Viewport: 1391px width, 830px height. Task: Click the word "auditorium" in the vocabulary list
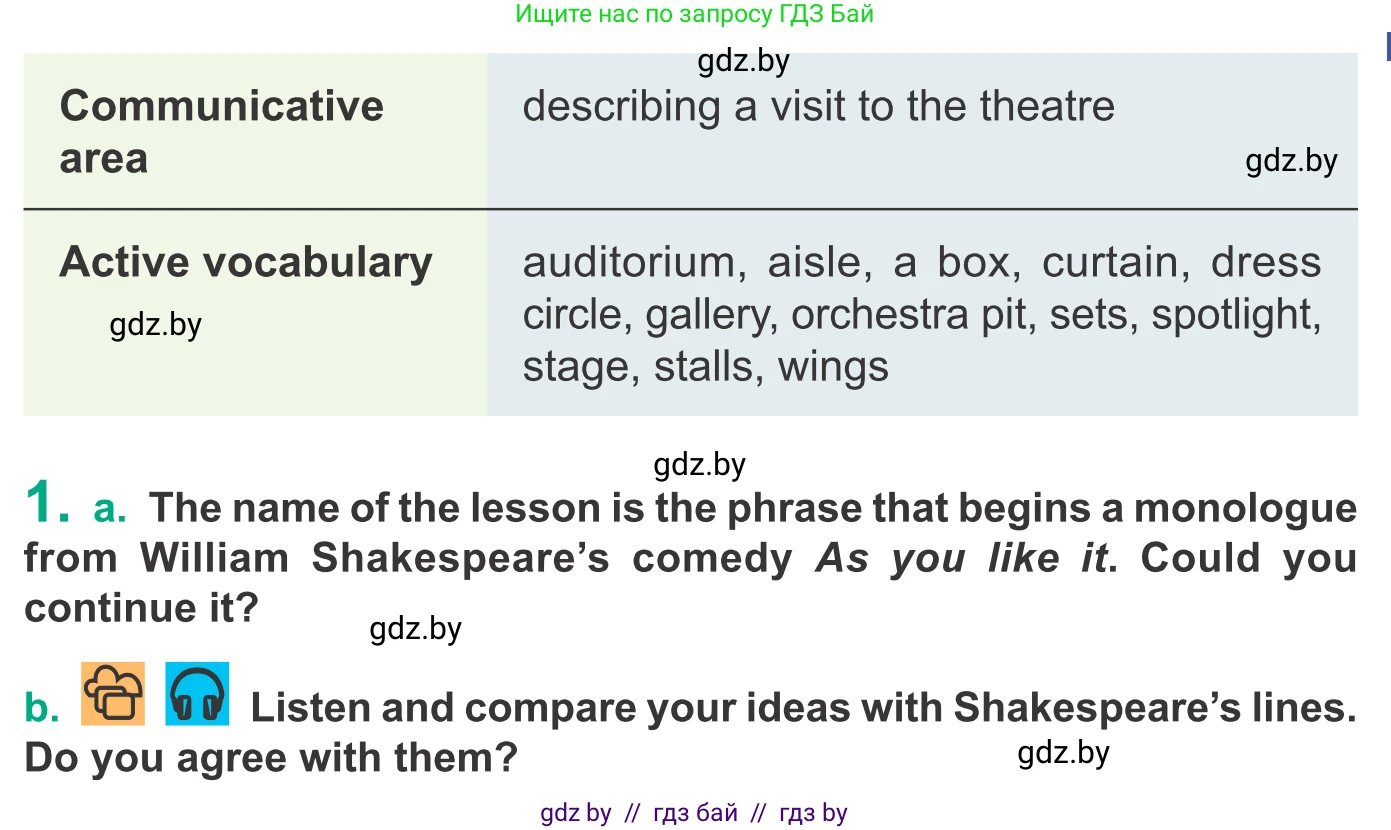pos(629,263)
